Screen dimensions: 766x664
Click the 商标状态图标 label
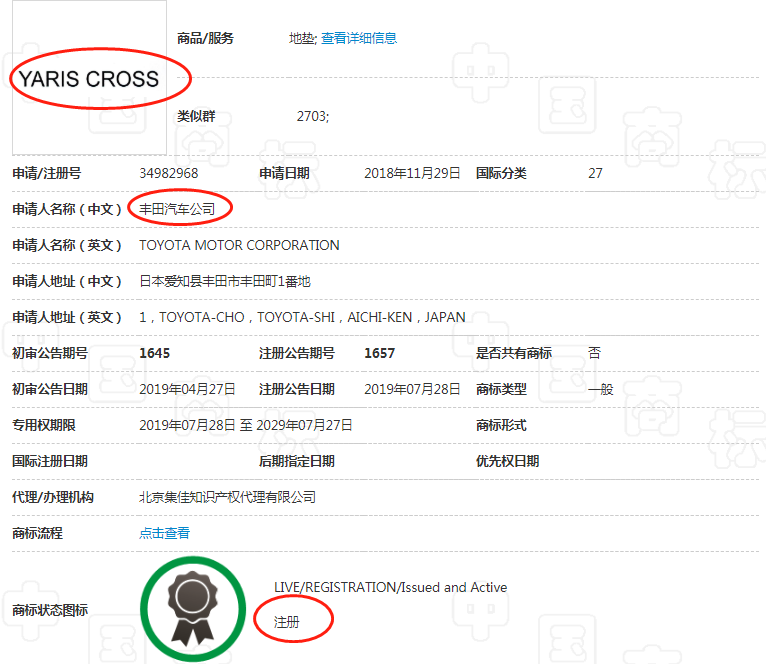(x=50, y=610)
